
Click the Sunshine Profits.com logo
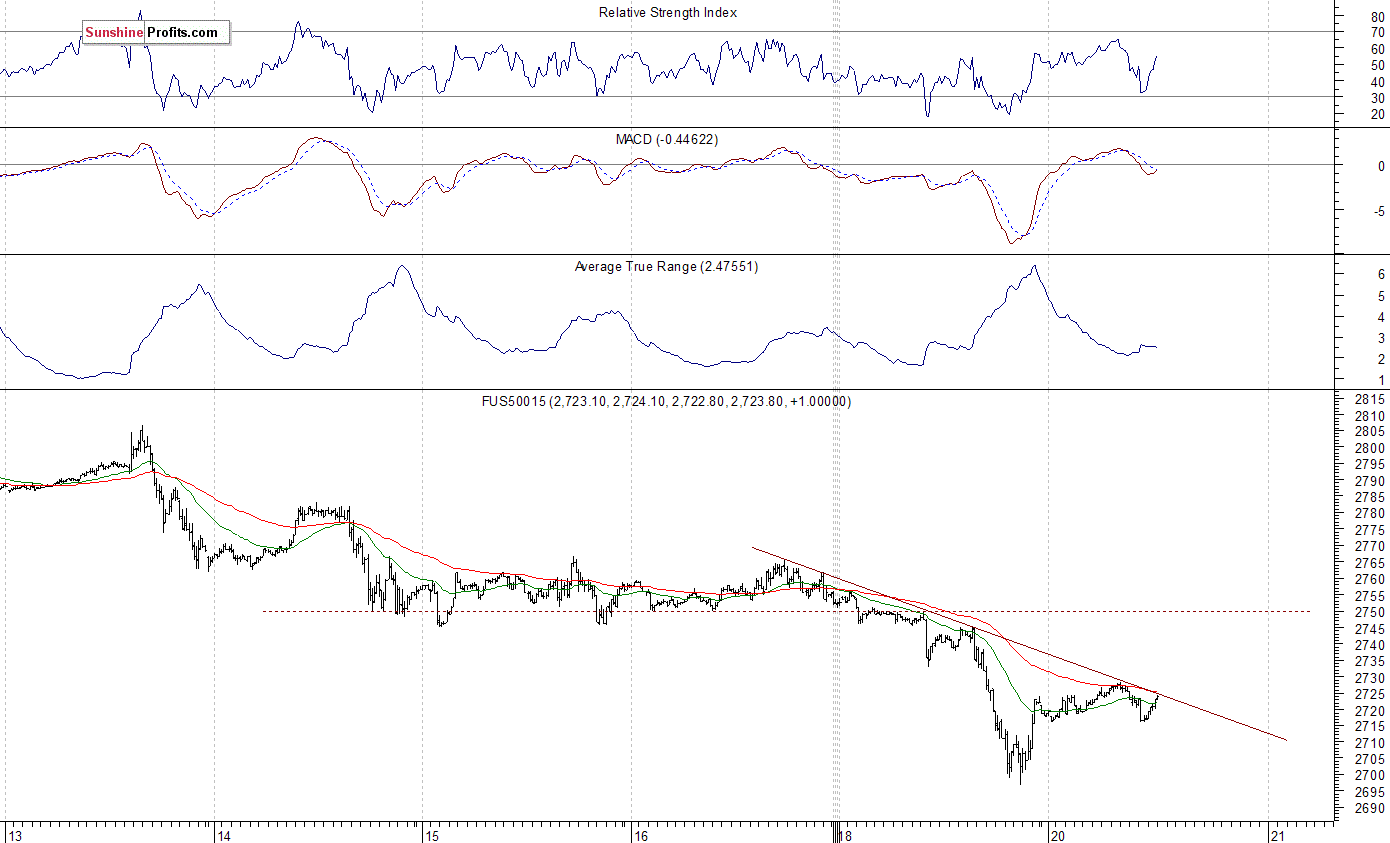pyautogui.click(x=155, y=33)
